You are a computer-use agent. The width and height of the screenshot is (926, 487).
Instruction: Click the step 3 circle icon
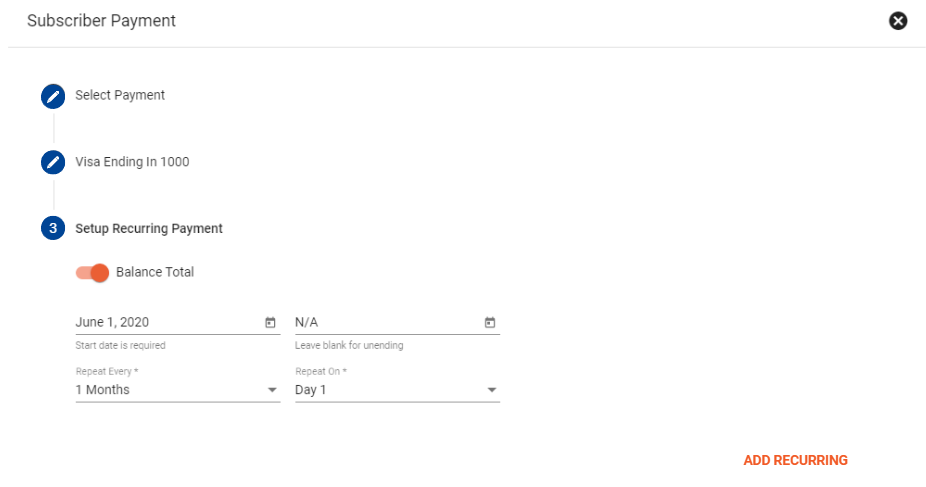pyautogui.click(x=53, y=228)
